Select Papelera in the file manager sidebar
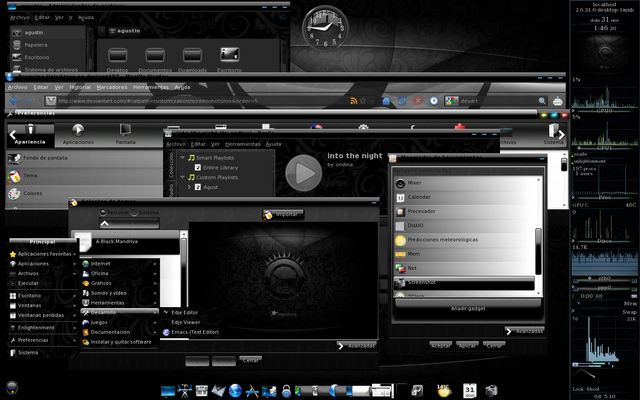The image size is (640, 400). coord(48,45)
